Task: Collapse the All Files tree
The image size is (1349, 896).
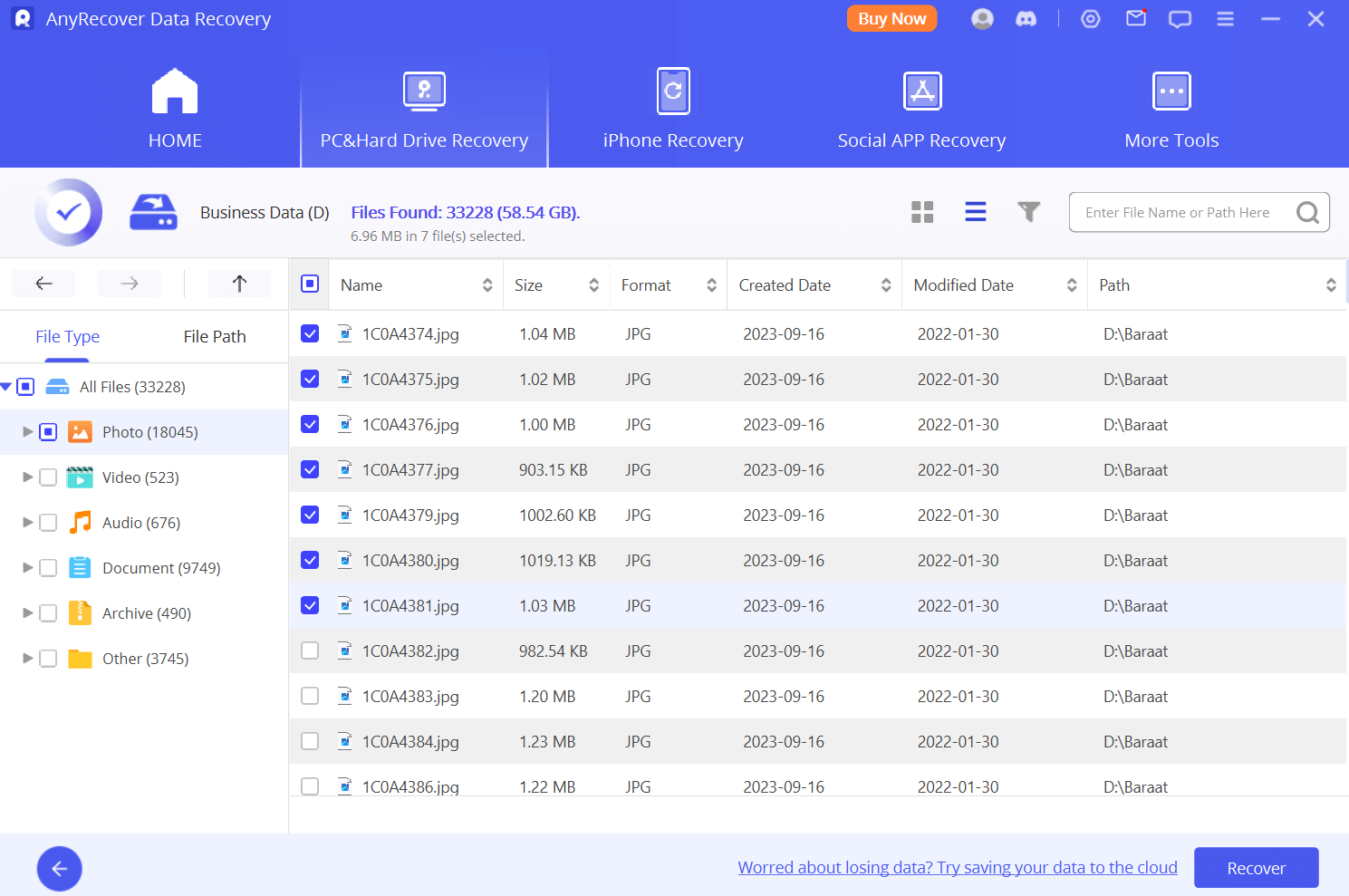Action: click(x=7, y=386)
